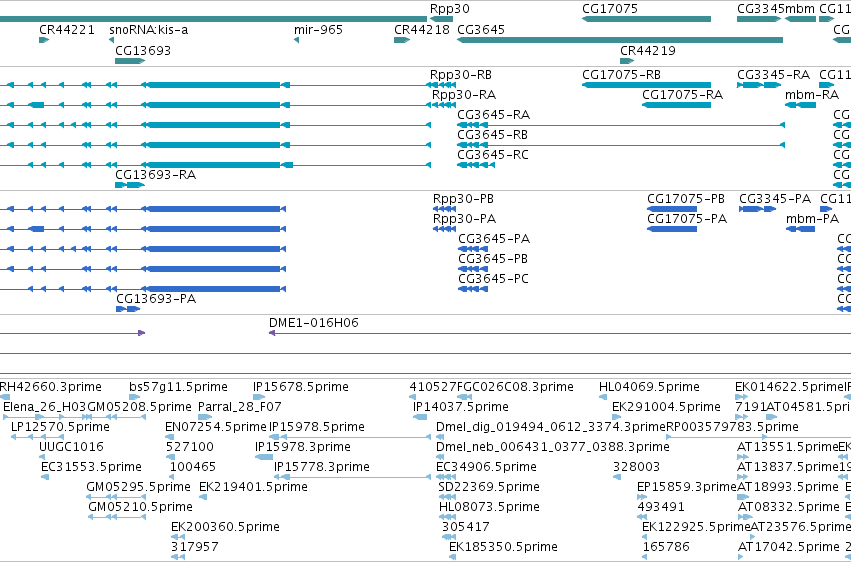Click the GM05210.5prime EST label
Viewport: 851px width, 562px height.
click(141, 508)
